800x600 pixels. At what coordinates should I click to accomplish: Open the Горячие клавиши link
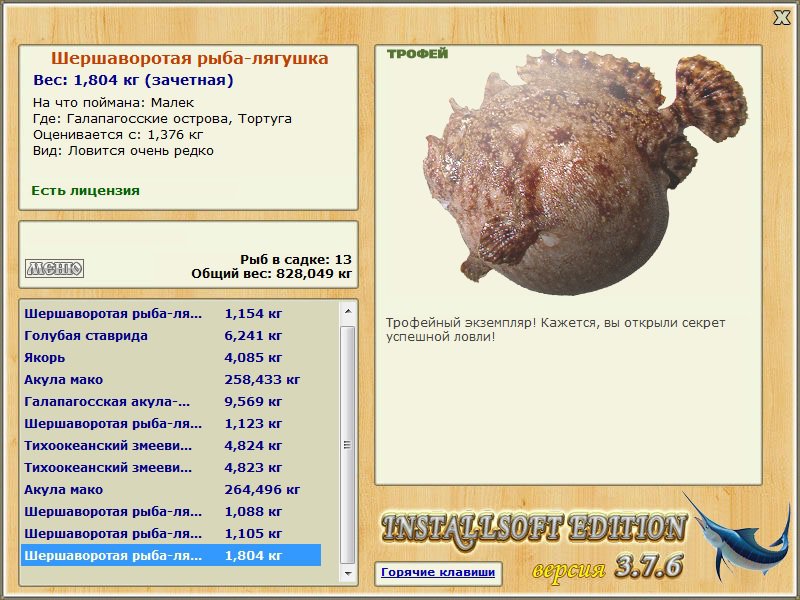coord(438,572)
